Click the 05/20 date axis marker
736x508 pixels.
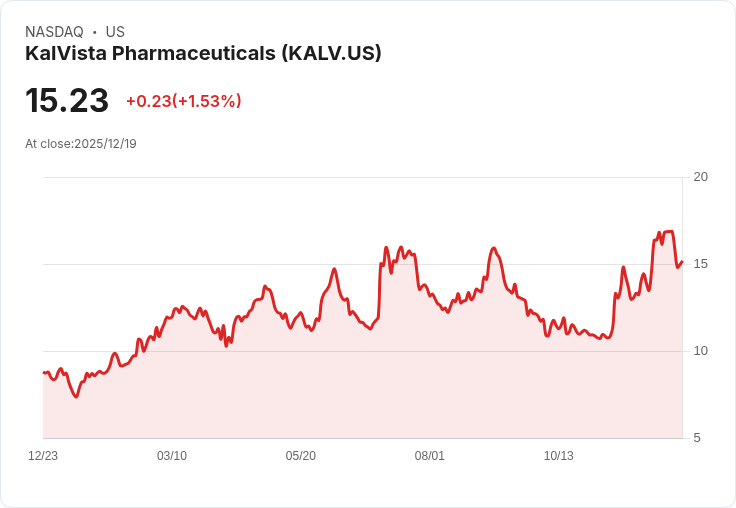(x=301, y=456)
